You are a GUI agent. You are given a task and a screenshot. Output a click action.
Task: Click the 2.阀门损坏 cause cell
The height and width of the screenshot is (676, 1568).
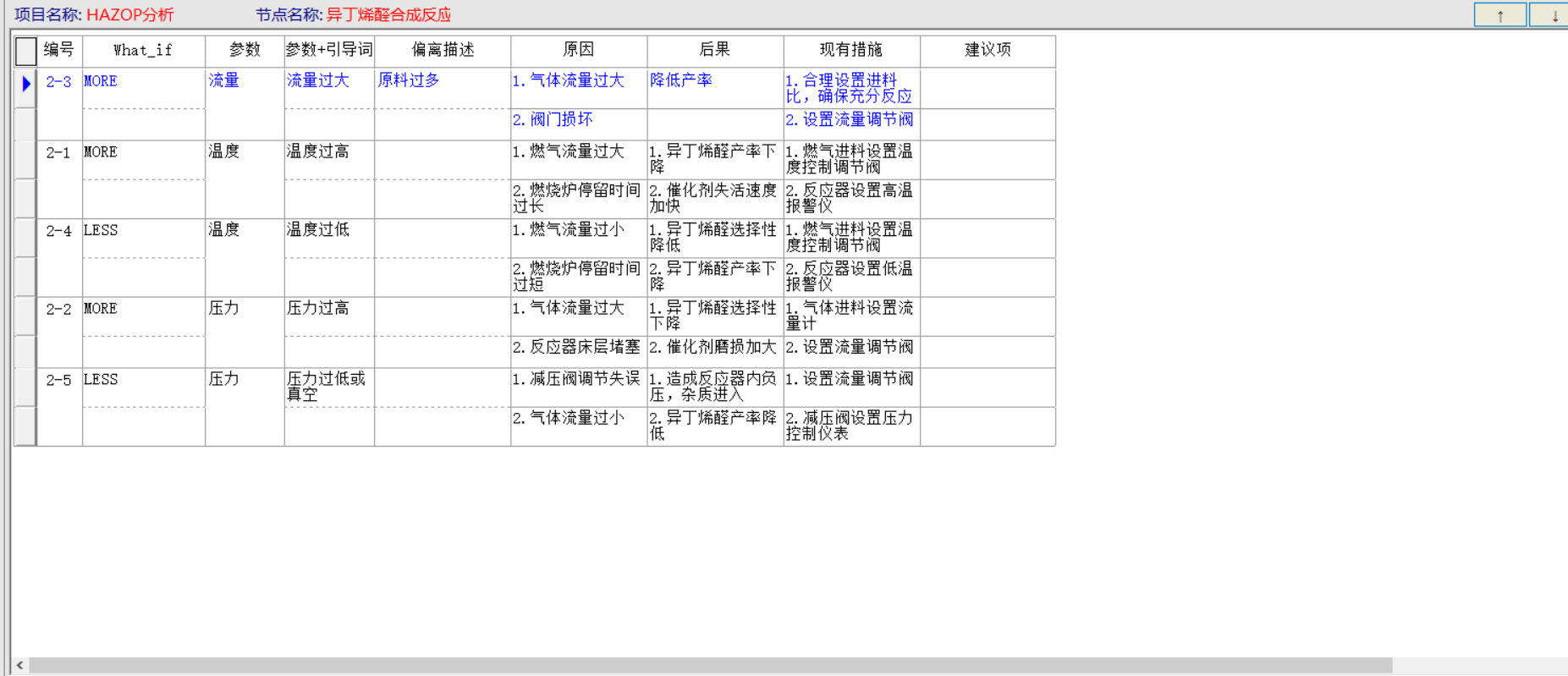click(579, 124)
